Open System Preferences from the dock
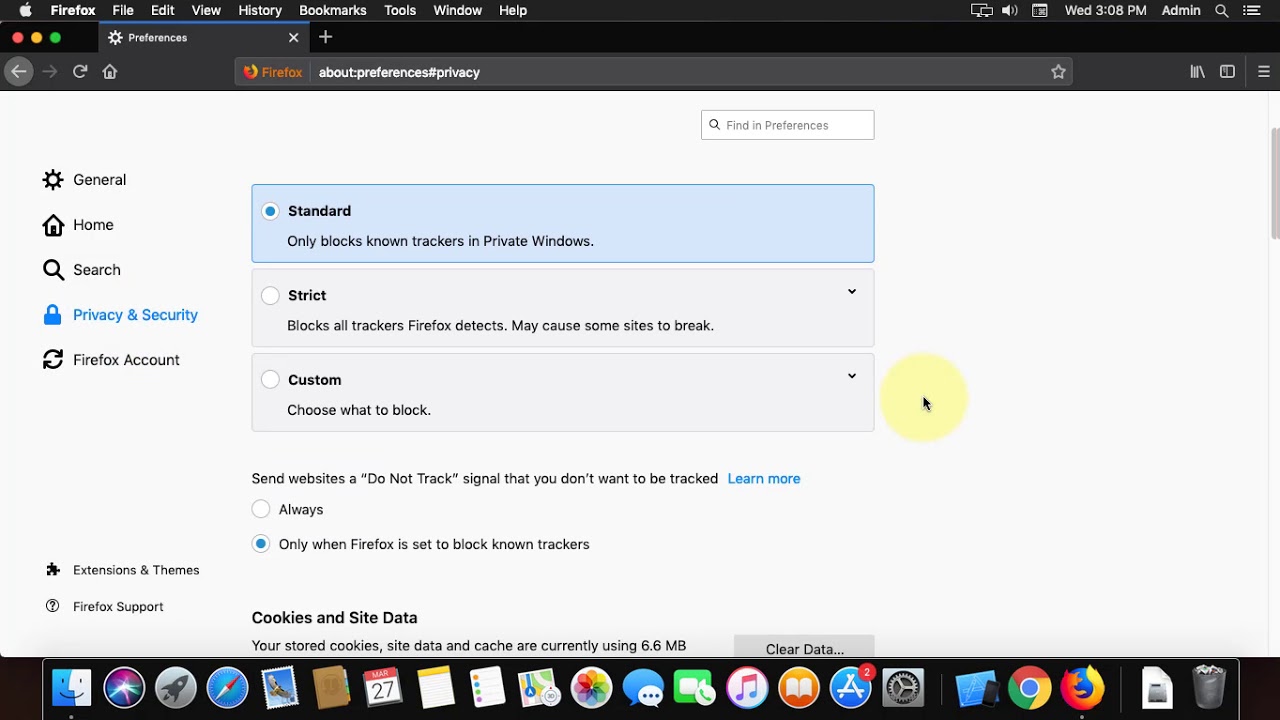1280x720 pixels. [x=903, y=688]
